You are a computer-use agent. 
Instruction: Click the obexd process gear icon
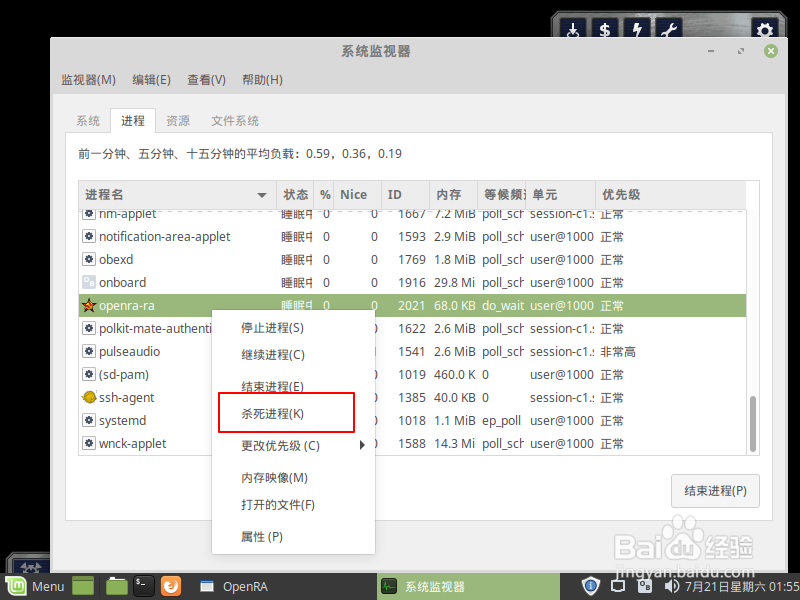89,259
